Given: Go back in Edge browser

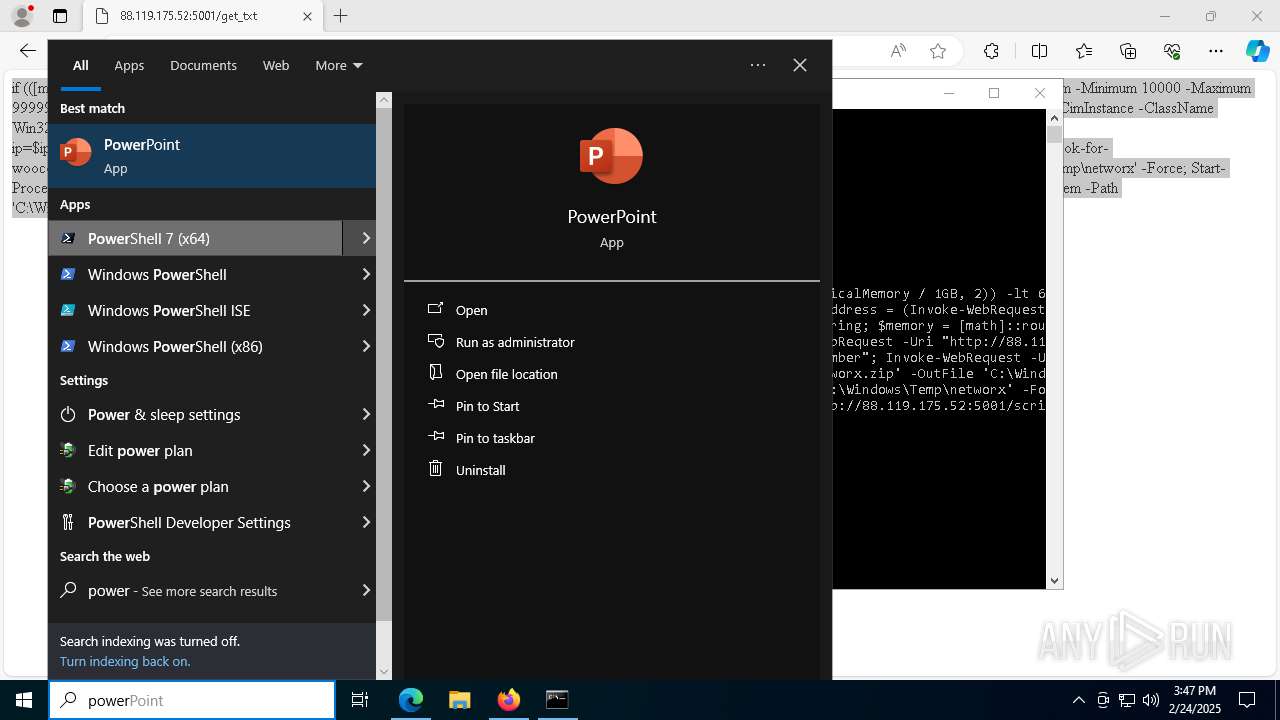Looking at the screenshot, I should 28,51.
